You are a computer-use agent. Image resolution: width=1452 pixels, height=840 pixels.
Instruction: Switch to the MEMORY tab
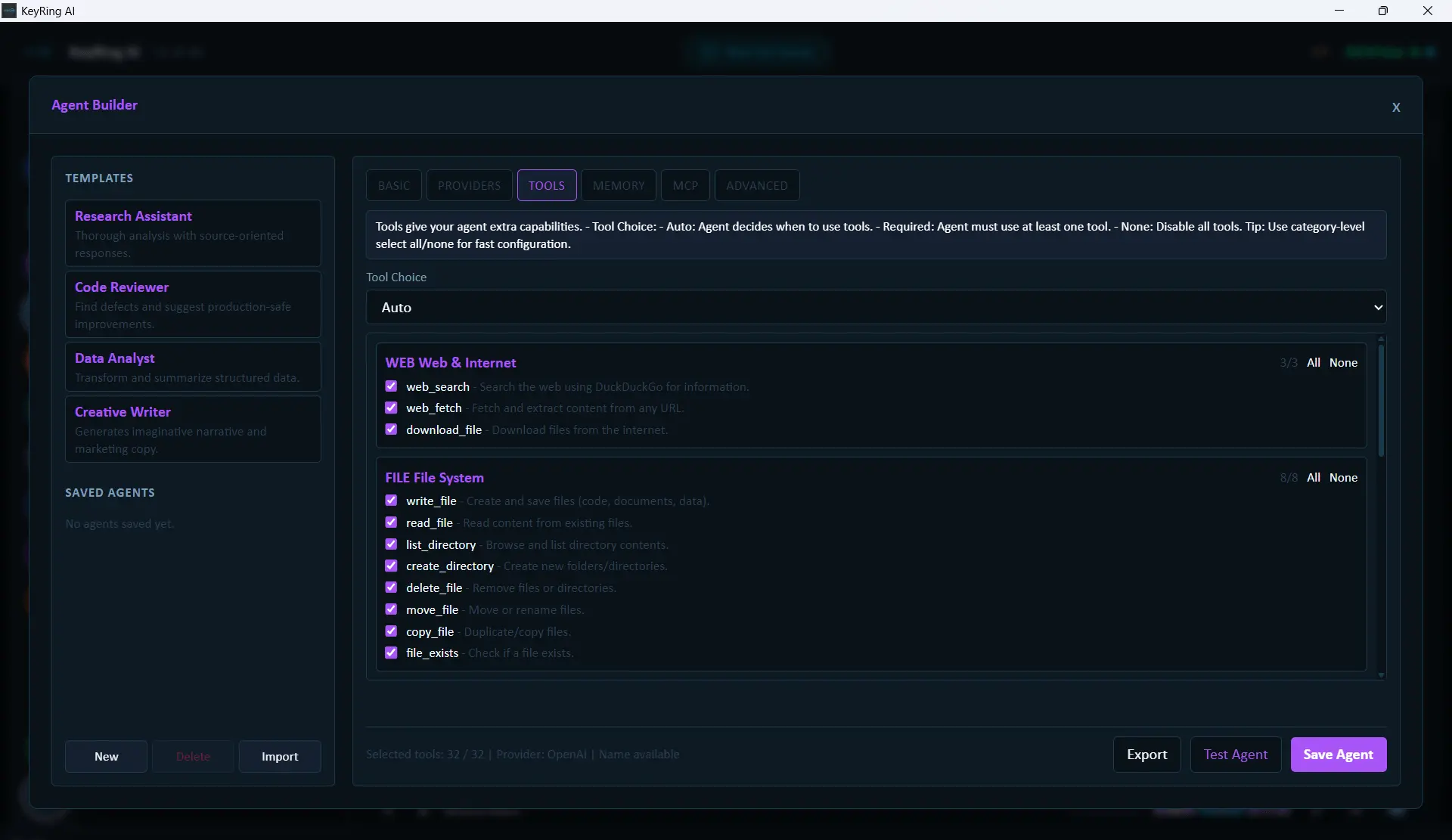pyautogui.click(x=619, y=185)
